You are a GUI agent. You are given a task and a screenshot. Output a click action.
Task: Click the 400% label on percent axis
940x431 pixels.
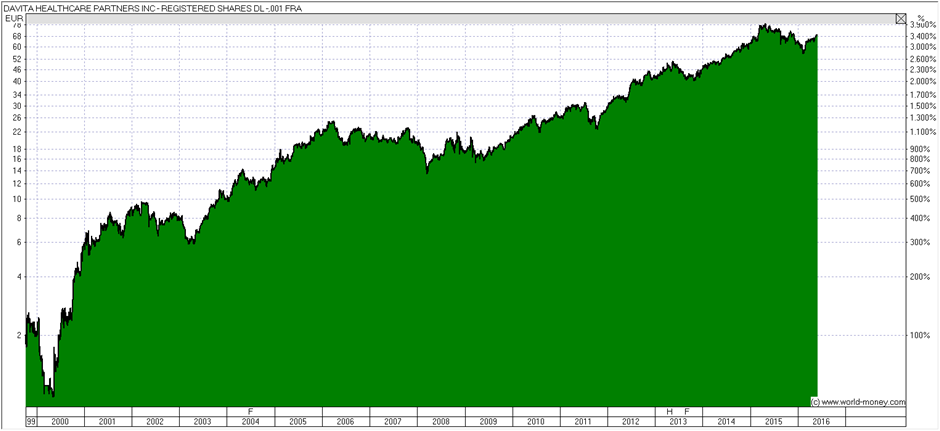[920, 218]
